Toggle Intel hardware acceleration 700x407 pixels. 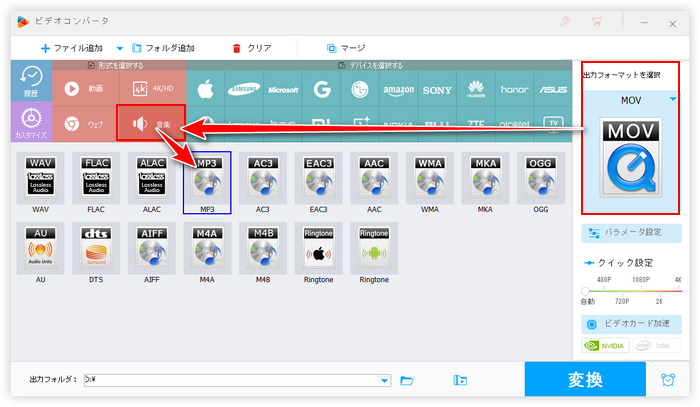pos(656,347)
